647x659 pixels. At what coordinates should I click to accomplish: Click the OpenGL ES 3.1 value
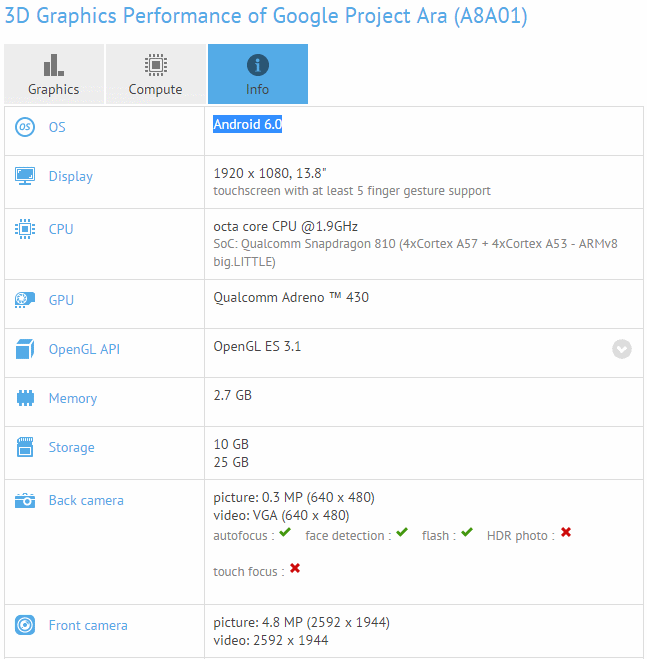[x=257, y=346]
